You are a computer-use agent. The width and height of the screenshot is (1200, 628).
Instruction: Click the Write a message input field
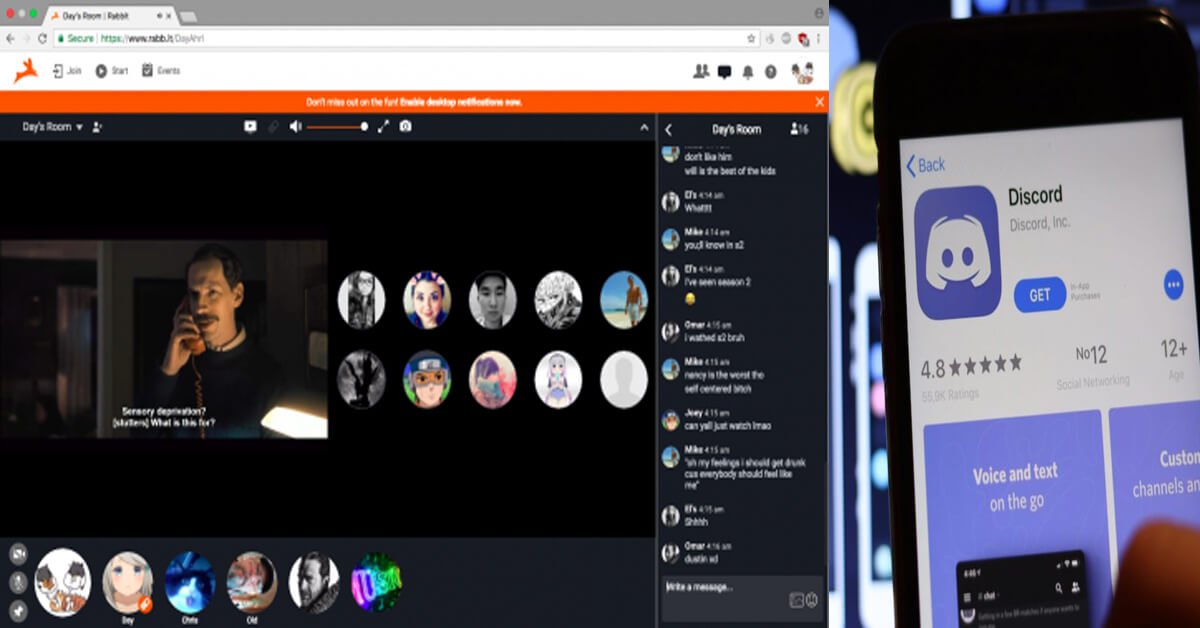725,587
